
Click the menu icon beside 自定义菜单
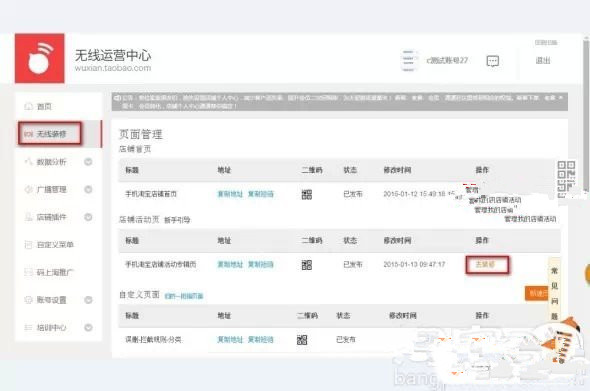[29, 245]
